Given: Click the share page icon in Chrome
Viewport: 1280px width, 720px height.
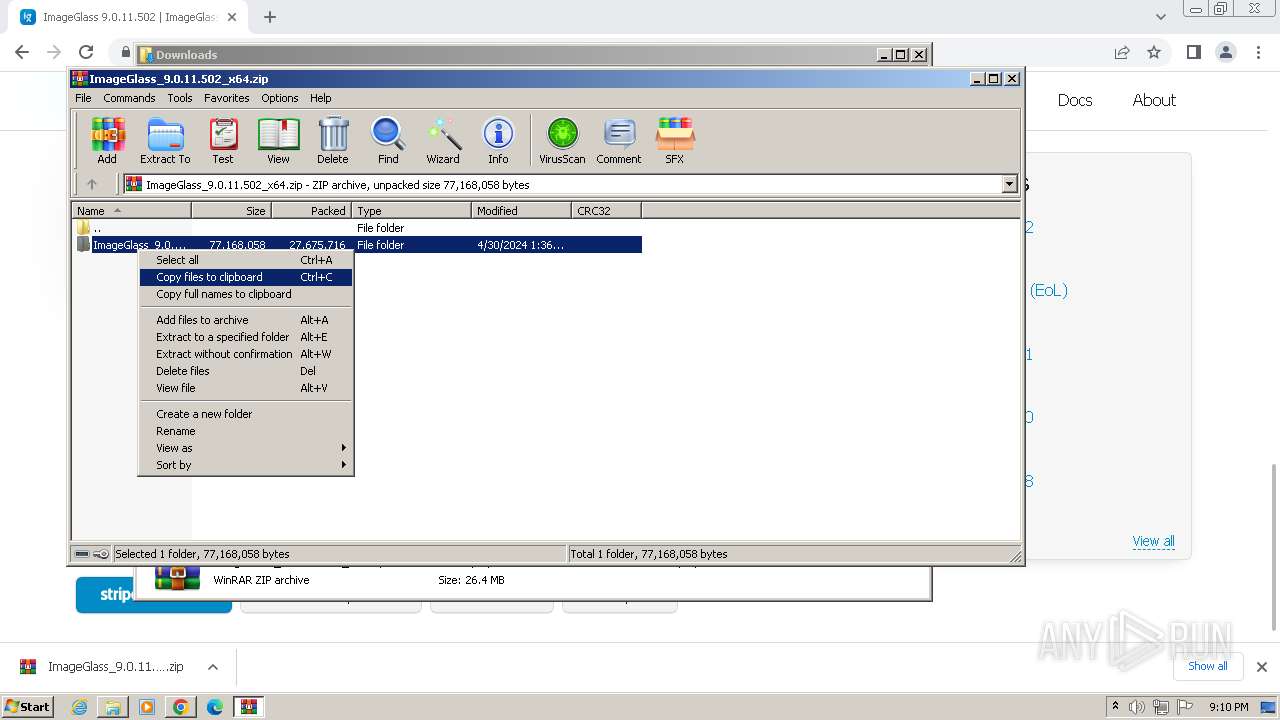Looking at the screenshot, I should [x=1122, y=53].
